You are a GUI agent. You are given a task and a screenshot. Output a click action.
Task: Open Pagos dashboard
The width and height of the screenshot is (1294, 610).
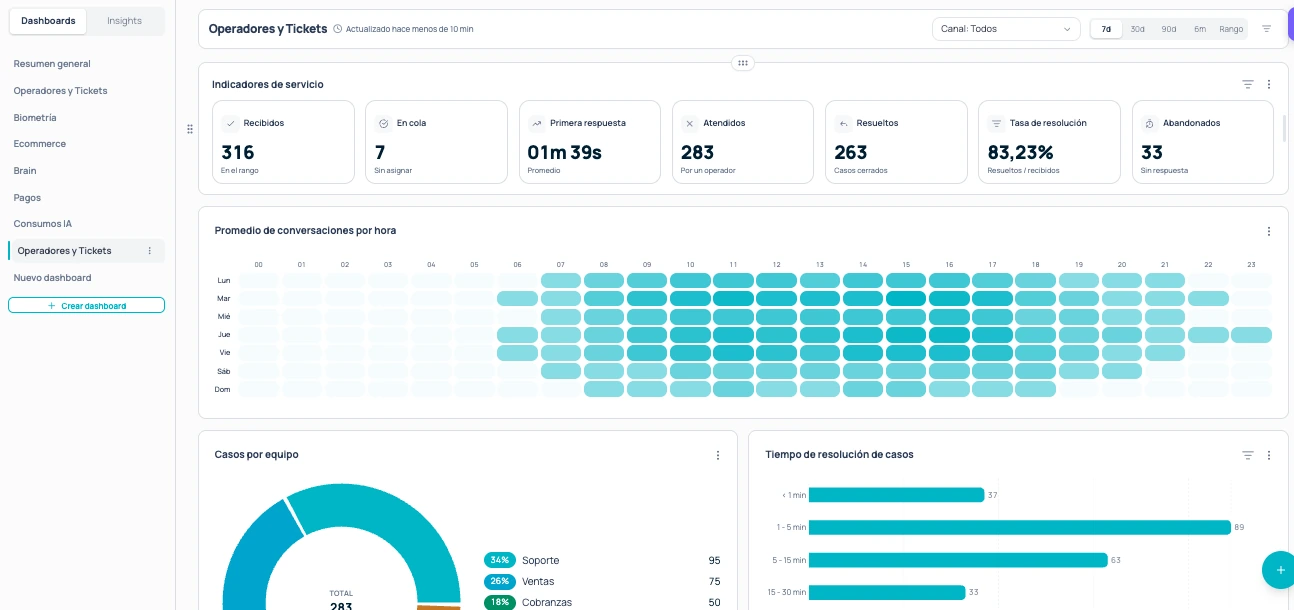(27, 198)
